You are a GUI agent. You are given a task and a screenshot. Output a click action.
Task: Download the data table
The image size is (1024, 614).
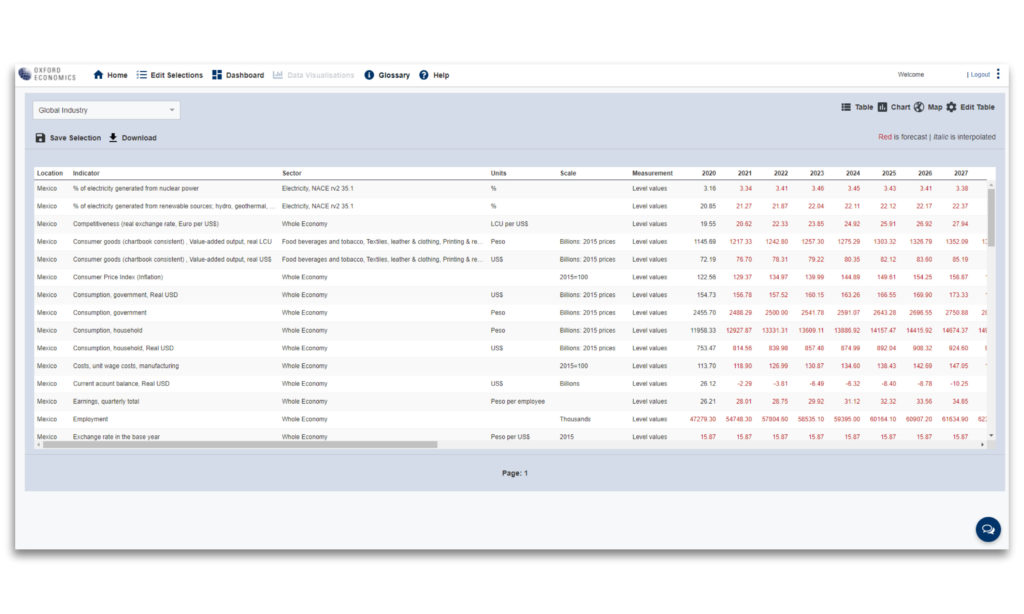pyautogui.click(x=133, y=138)
